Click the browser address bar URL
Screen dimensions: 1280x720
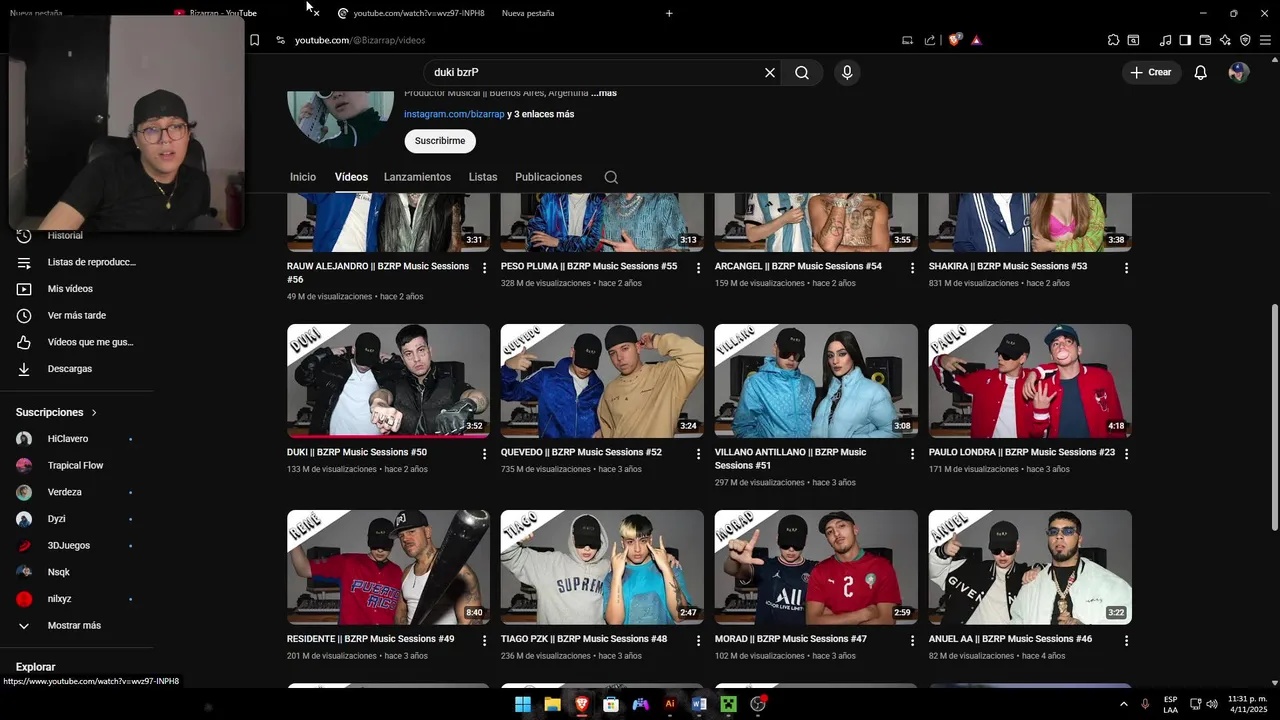(360, 40)
